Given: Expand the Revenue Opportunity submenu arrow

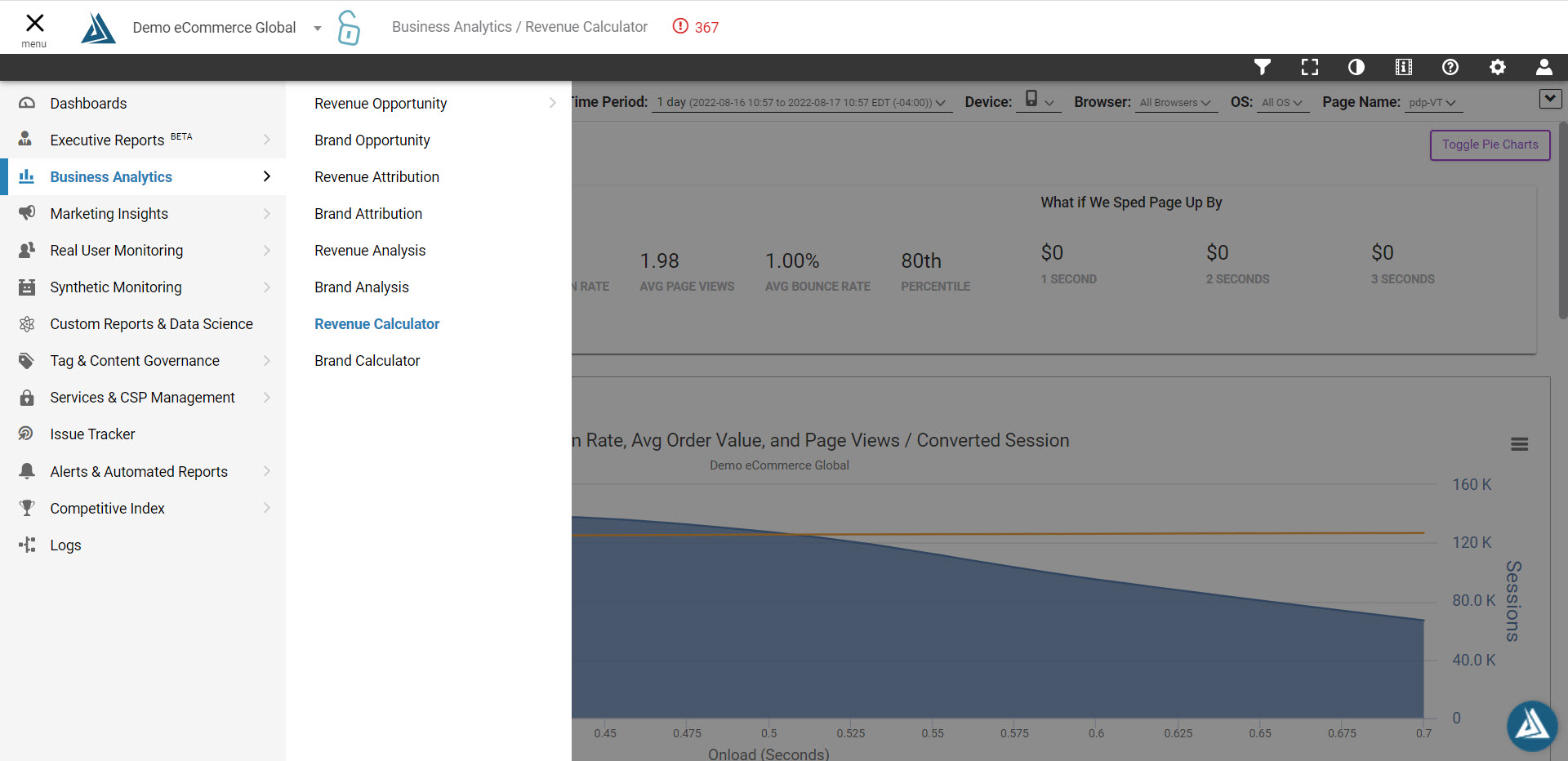Looking at the screenshot, I should click(x=552, y=103).
